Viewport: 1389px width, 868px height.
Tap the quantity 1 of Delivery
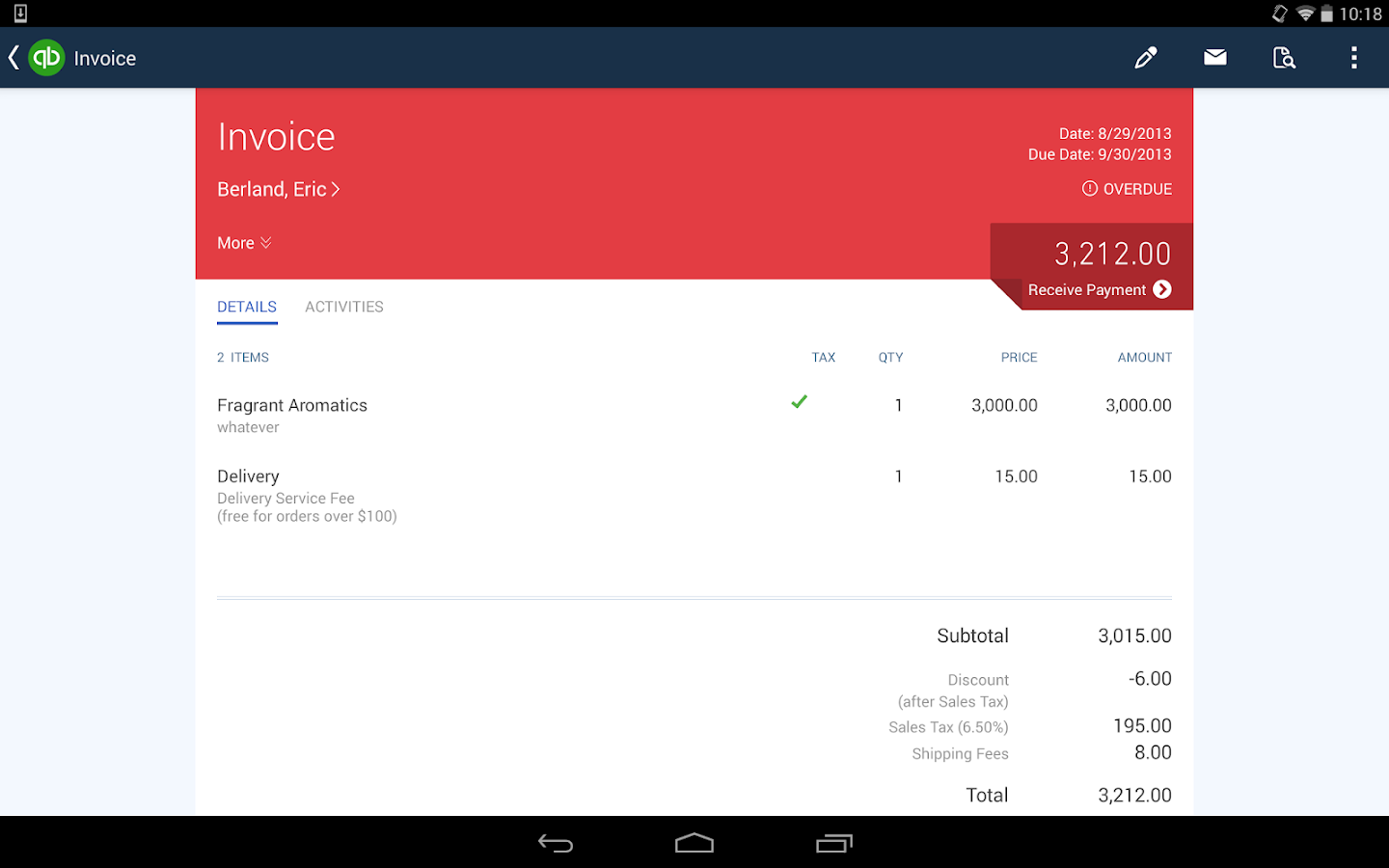(x=898, y=476)
